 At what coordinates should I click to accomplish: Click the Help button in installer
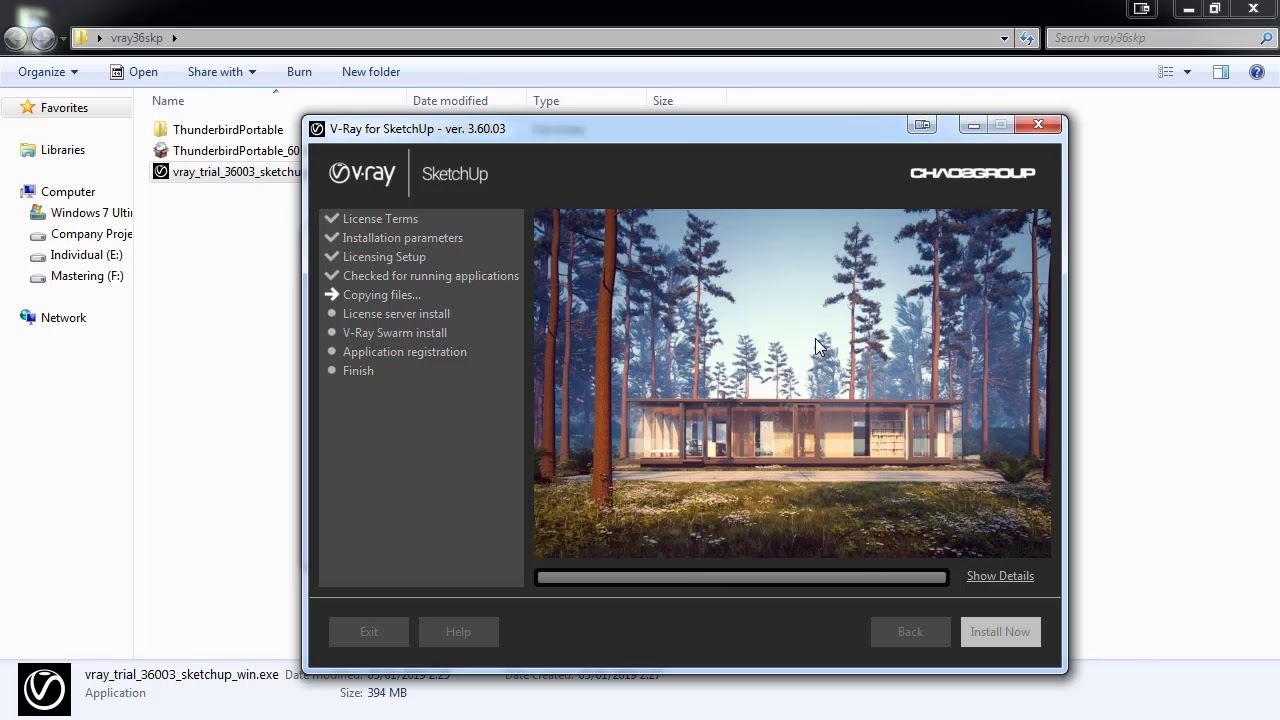pos(458,632)
